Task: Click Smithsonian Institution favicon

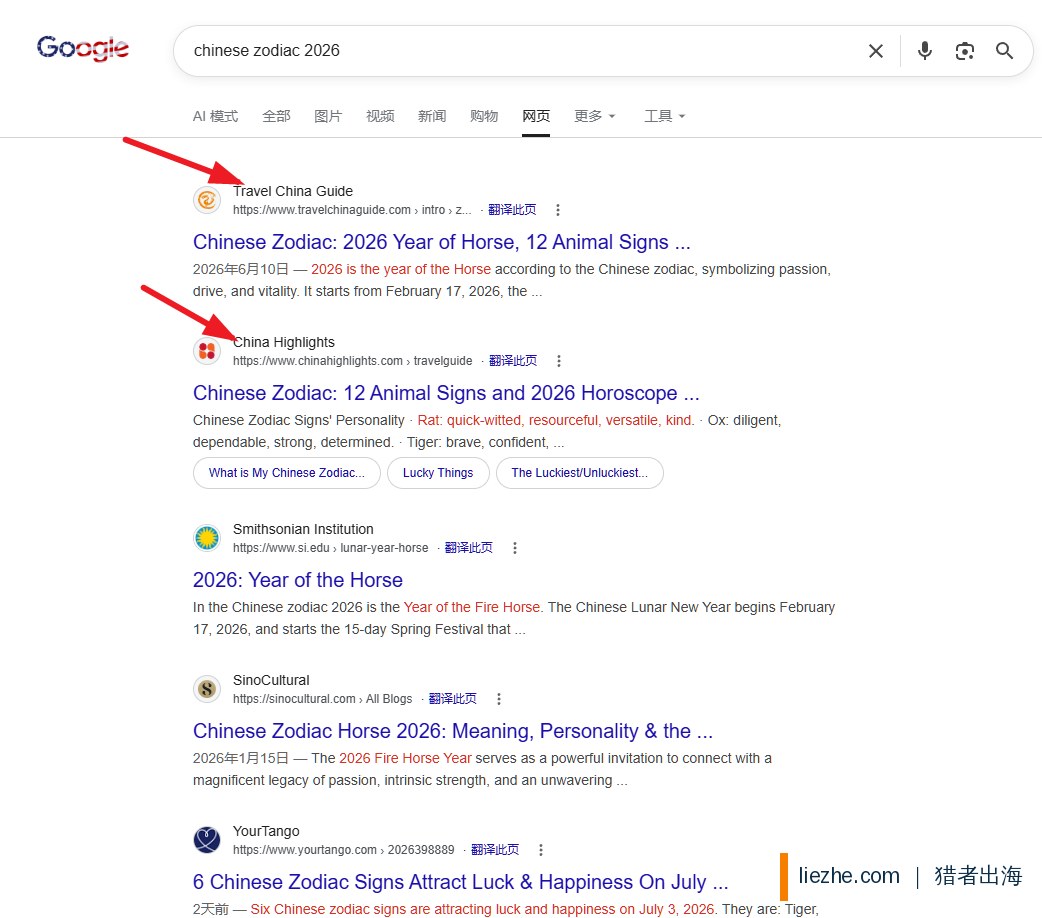Action: [207, 538]
